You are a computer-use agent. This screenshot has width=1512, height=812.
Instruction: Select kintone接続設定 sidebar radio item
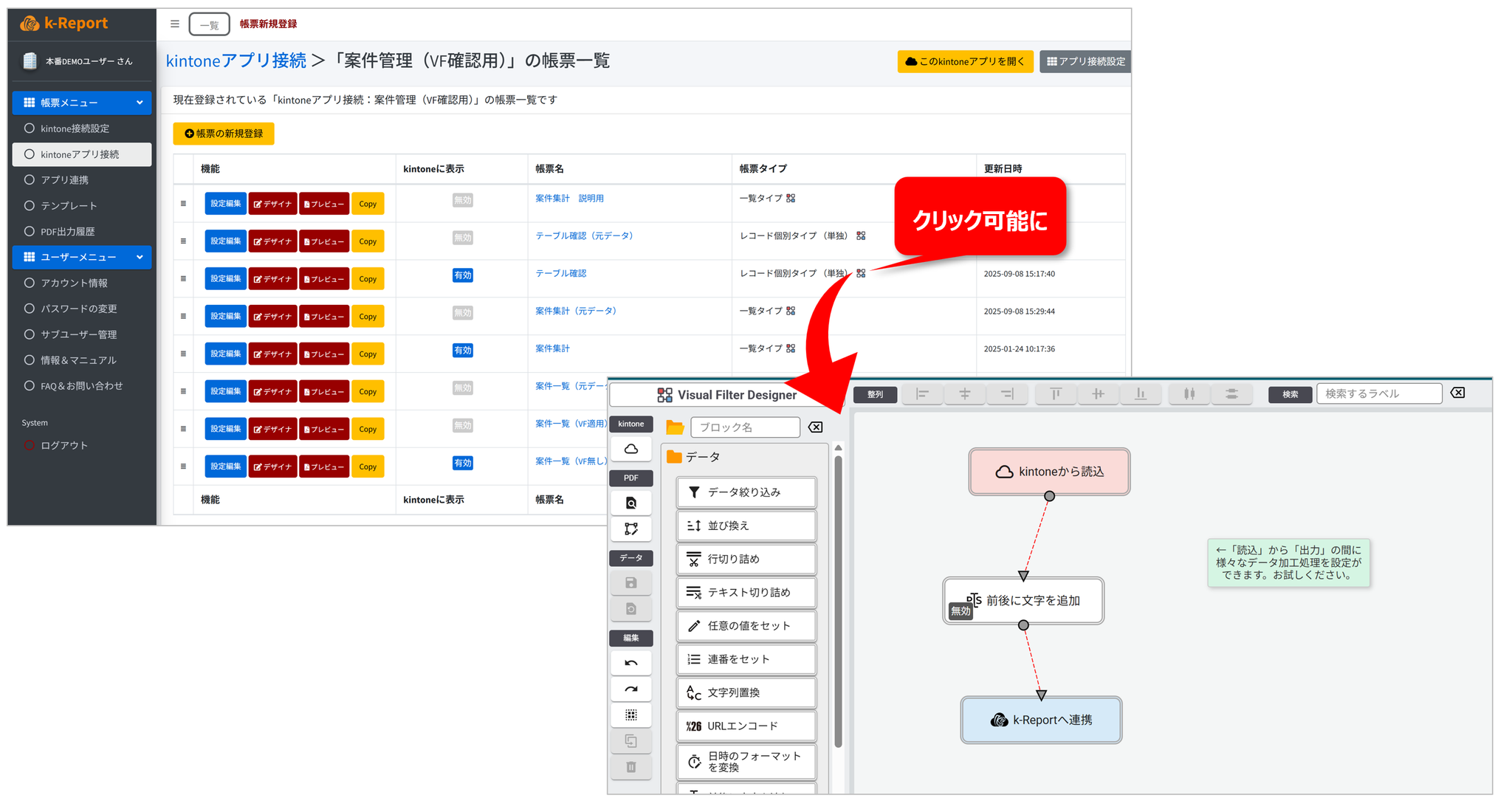click(75, 128)
